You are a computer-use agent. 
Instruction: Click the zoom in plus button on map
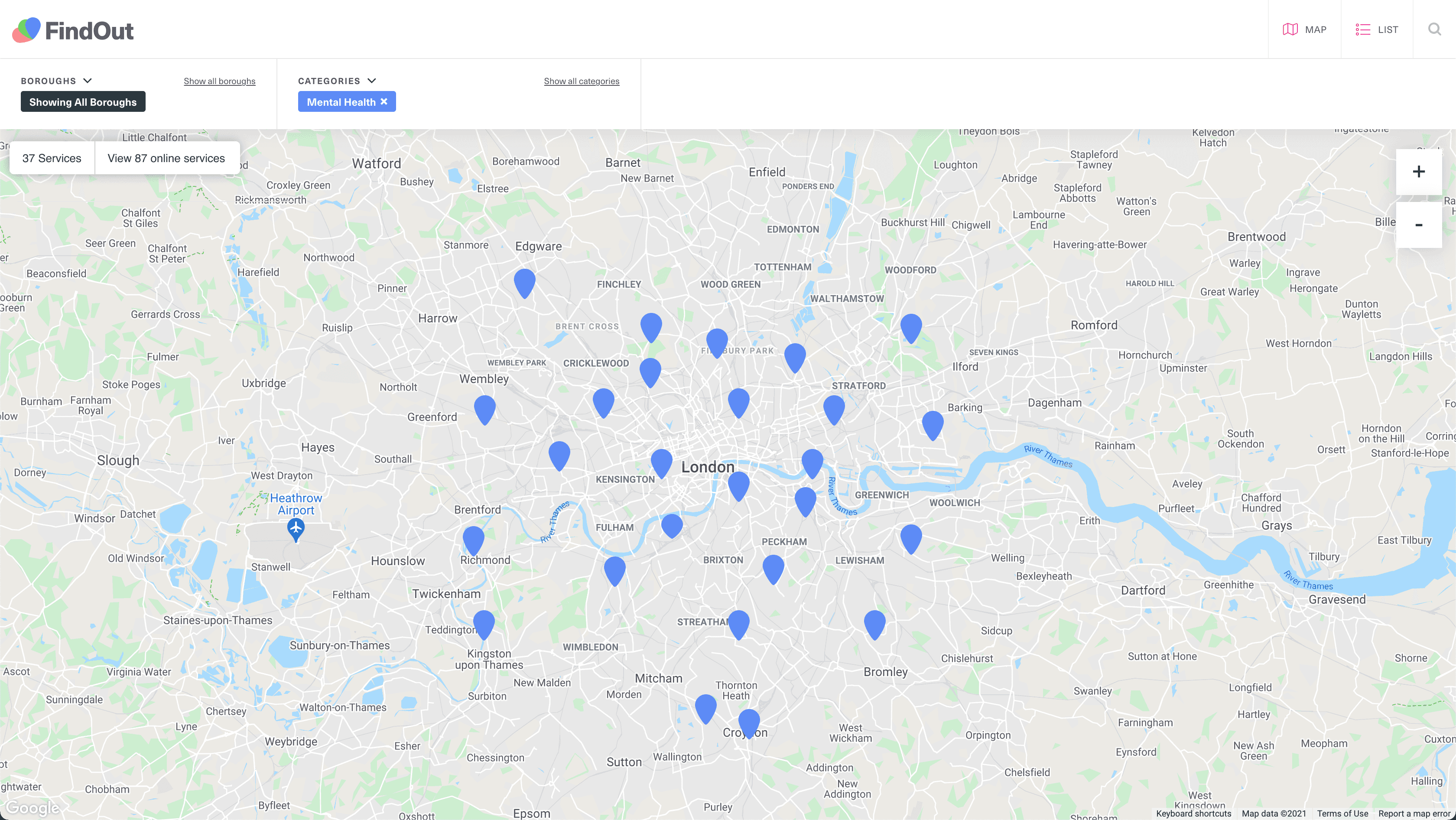[1418, 171]
